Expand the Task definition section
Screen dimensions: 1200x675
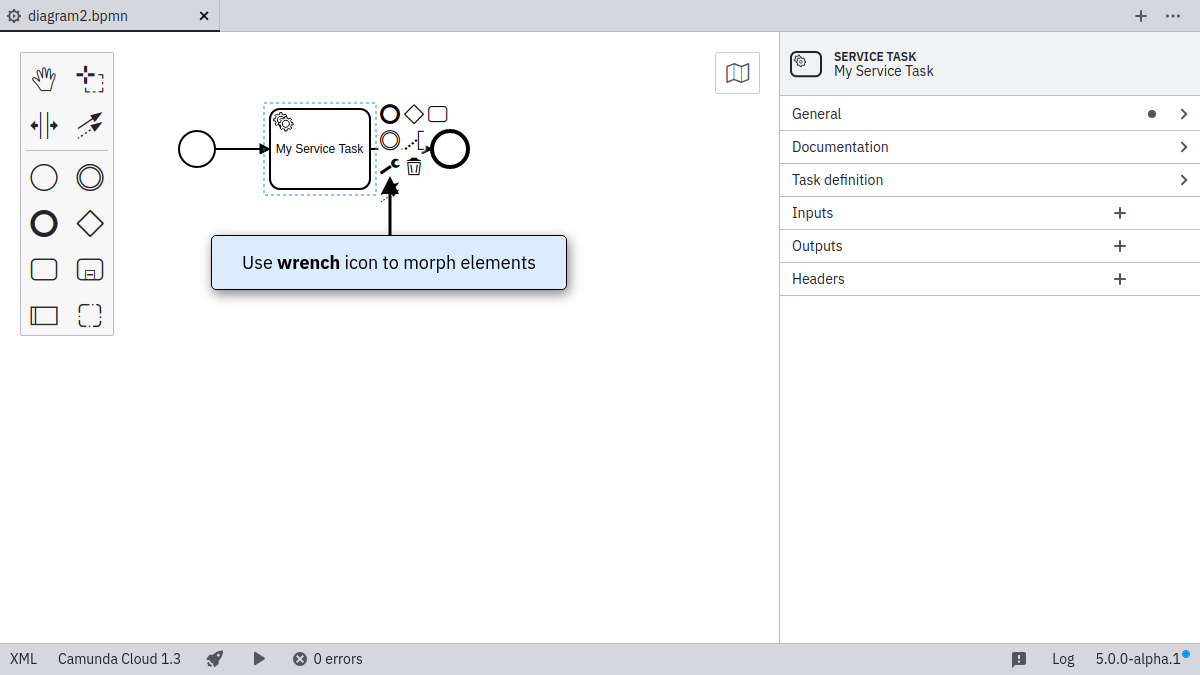coord(1184,180)
